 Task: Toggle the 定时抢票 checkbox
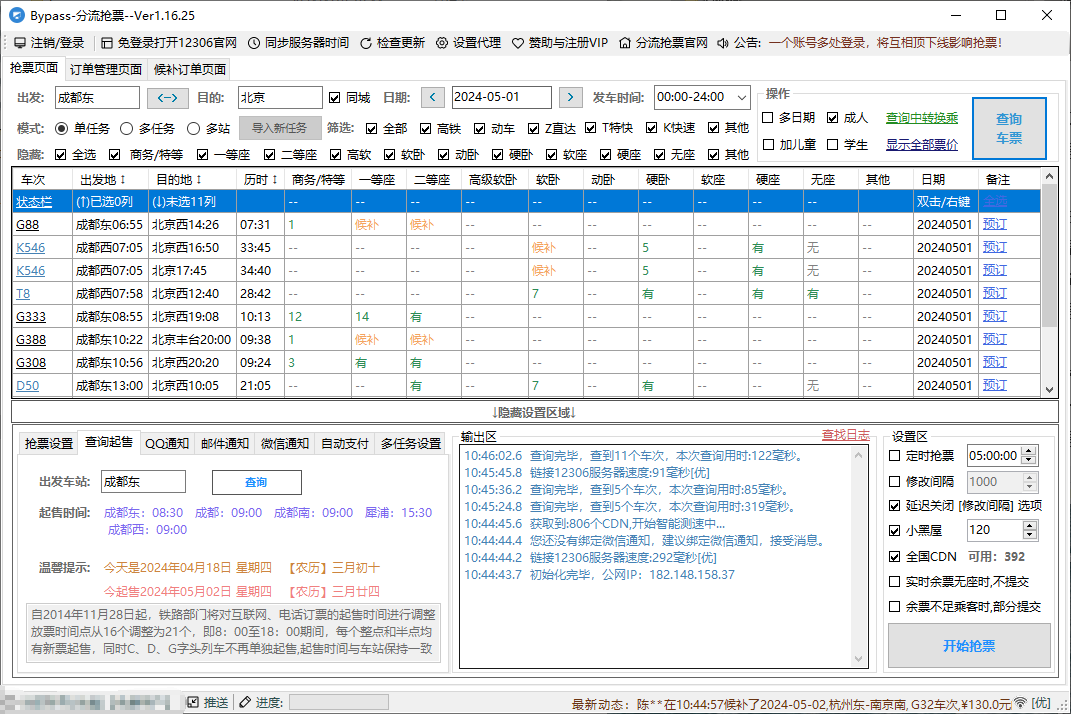click(895, 456)
